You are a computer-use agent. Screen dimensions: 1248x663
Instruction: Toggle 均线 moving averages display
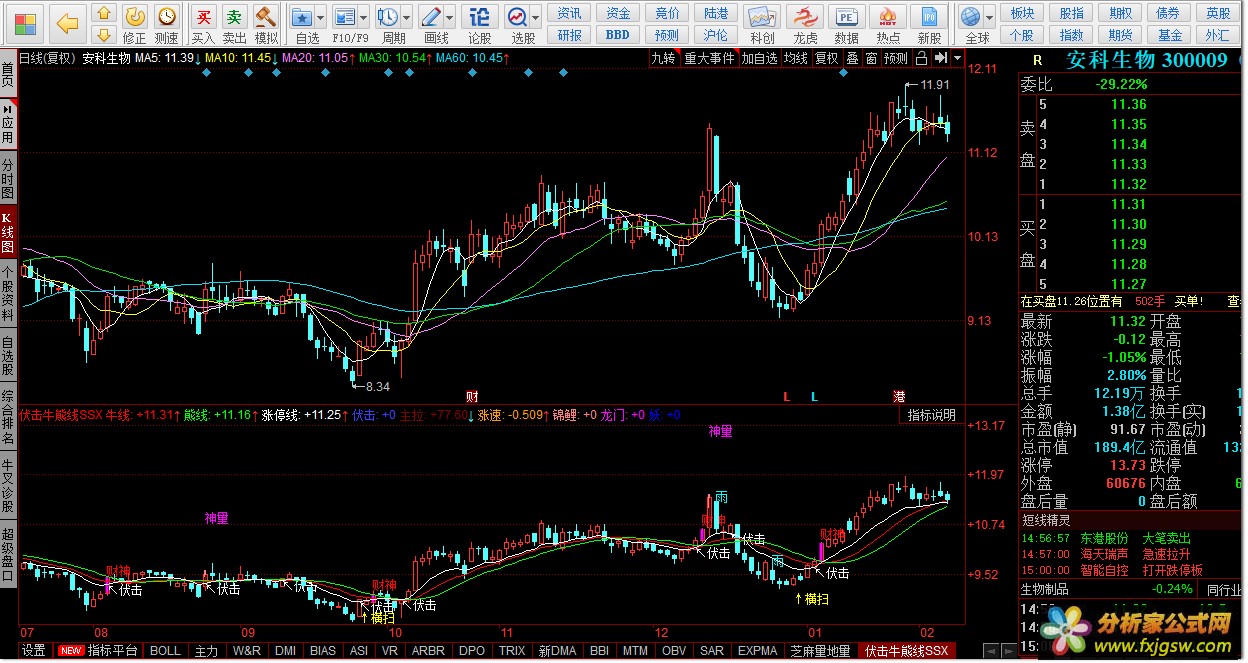coord(796,58)
